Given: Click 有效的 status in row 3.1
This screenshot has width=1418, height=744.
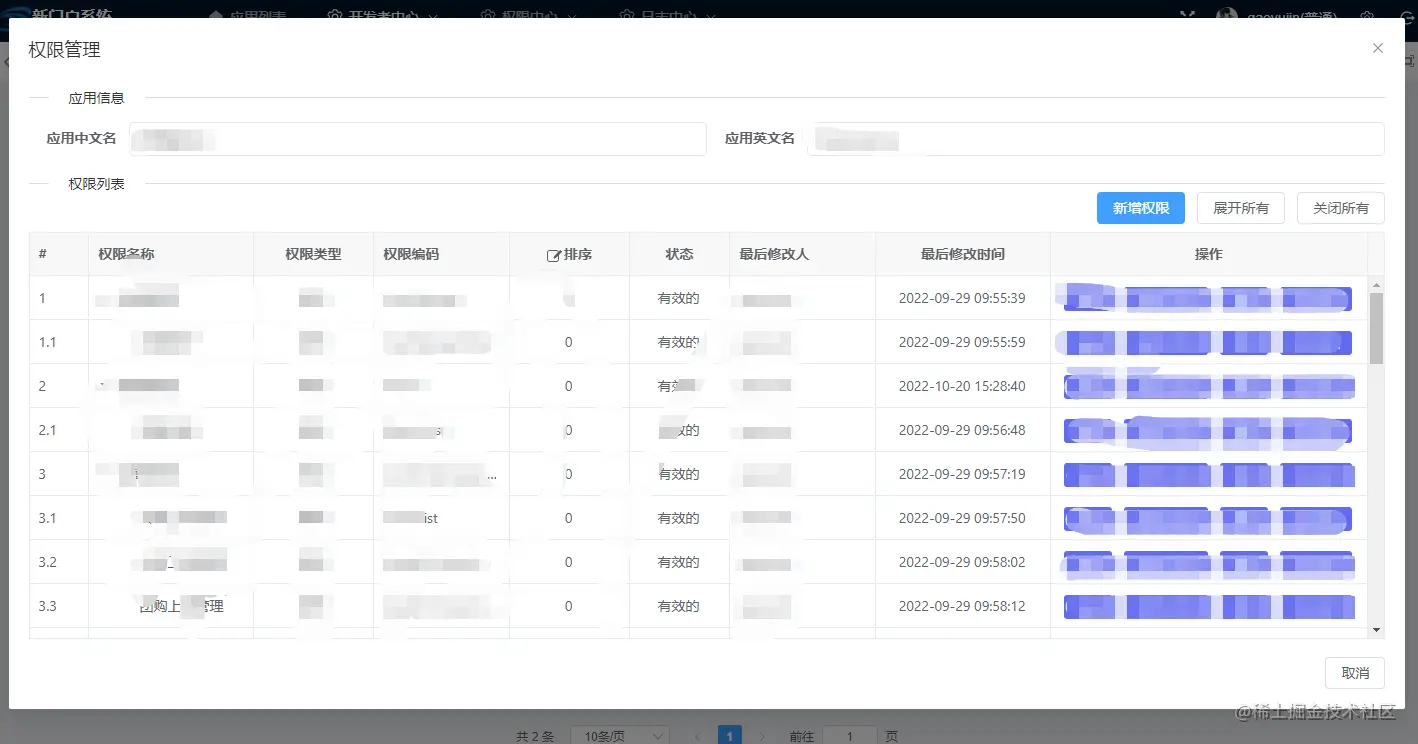Looking at the screenshot, I should 679,518.
